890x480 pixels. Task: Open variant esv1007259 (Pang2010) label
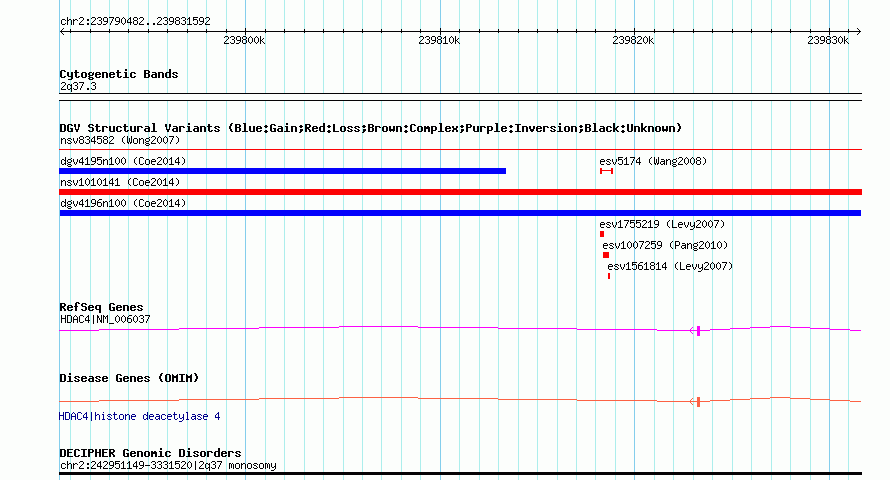point(665,245)
